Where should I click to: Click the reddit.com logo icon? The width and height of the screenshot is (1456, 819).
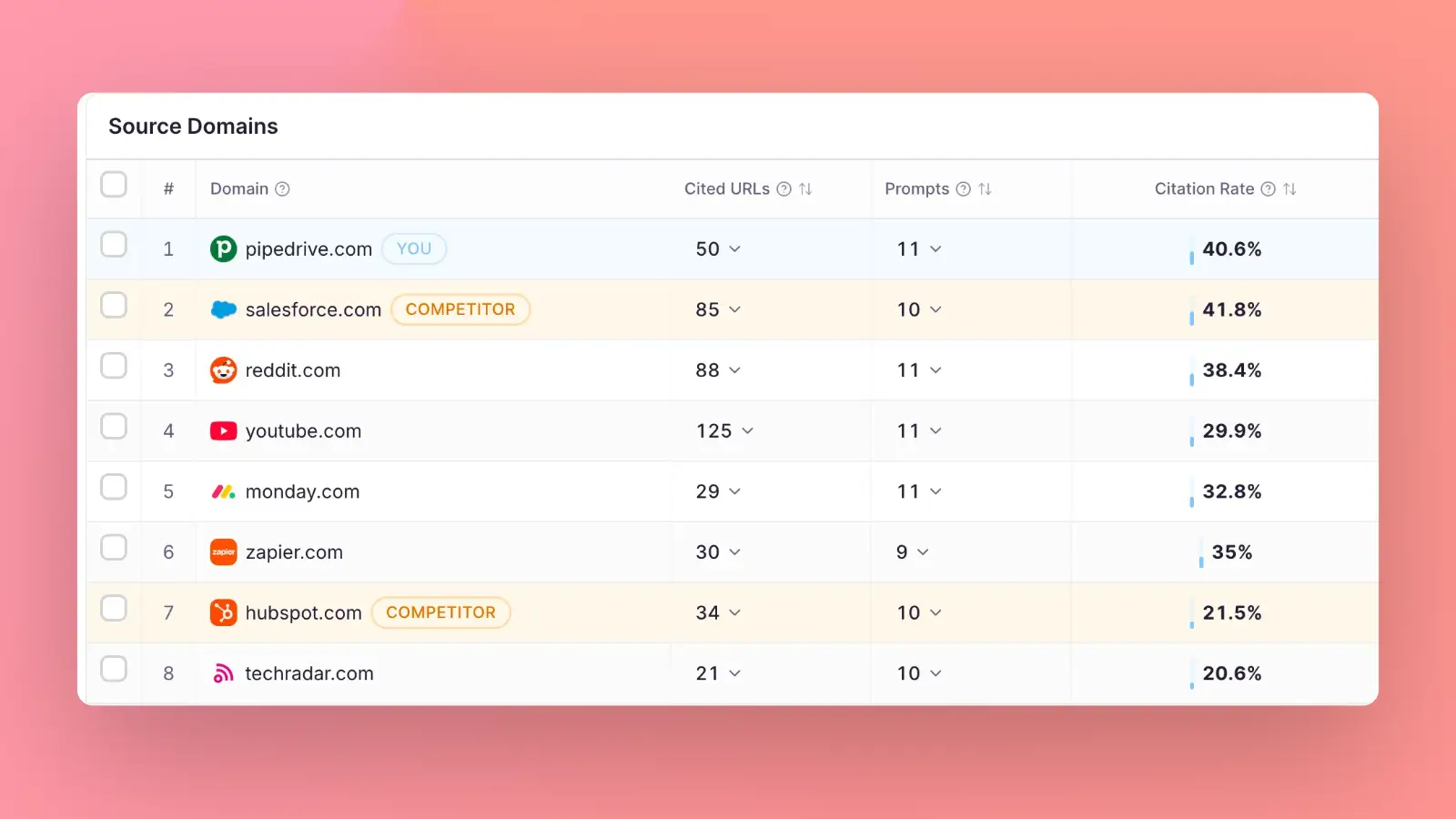[x=223, y=370]
